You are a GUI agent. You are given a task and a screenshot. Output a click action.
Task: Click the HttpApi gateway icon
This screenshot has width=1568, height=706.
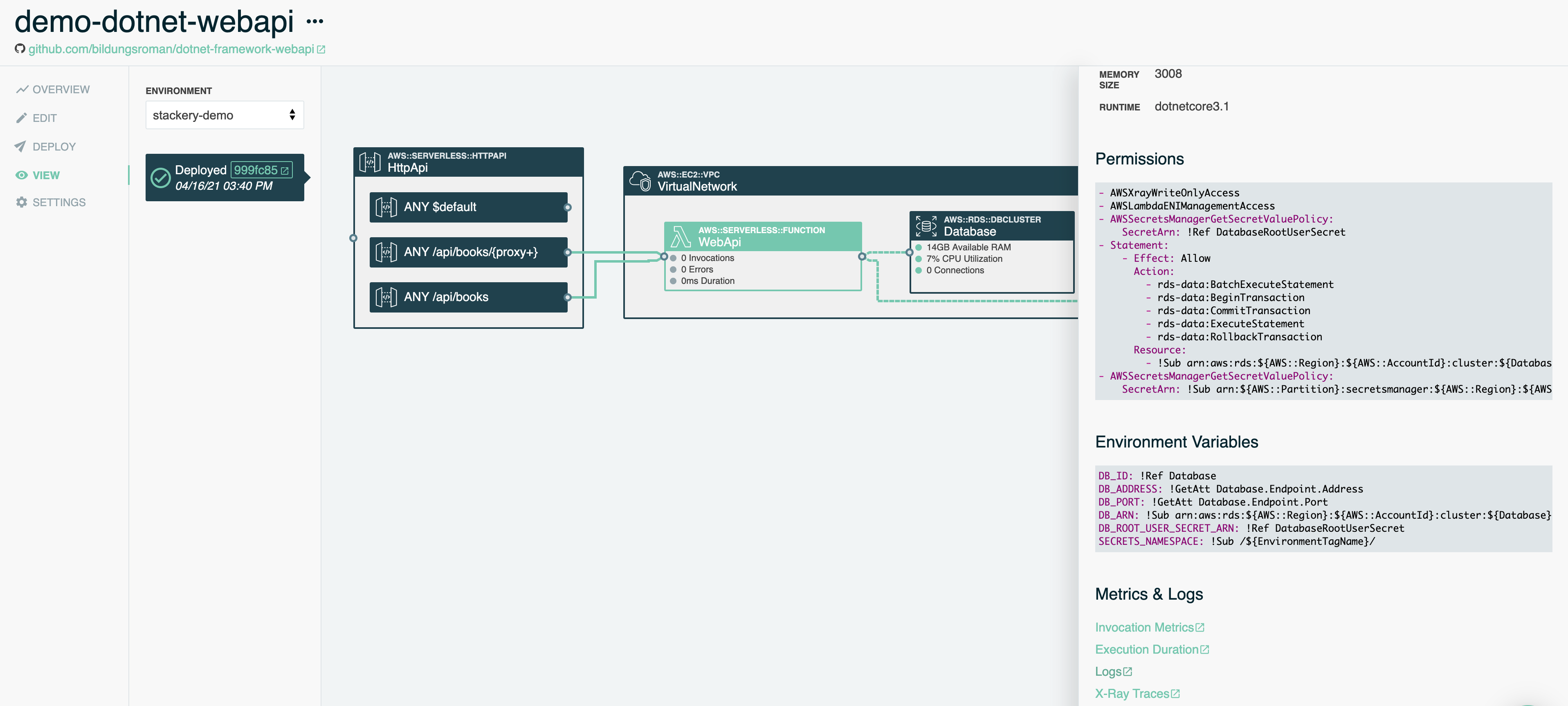tap(370, 162)
